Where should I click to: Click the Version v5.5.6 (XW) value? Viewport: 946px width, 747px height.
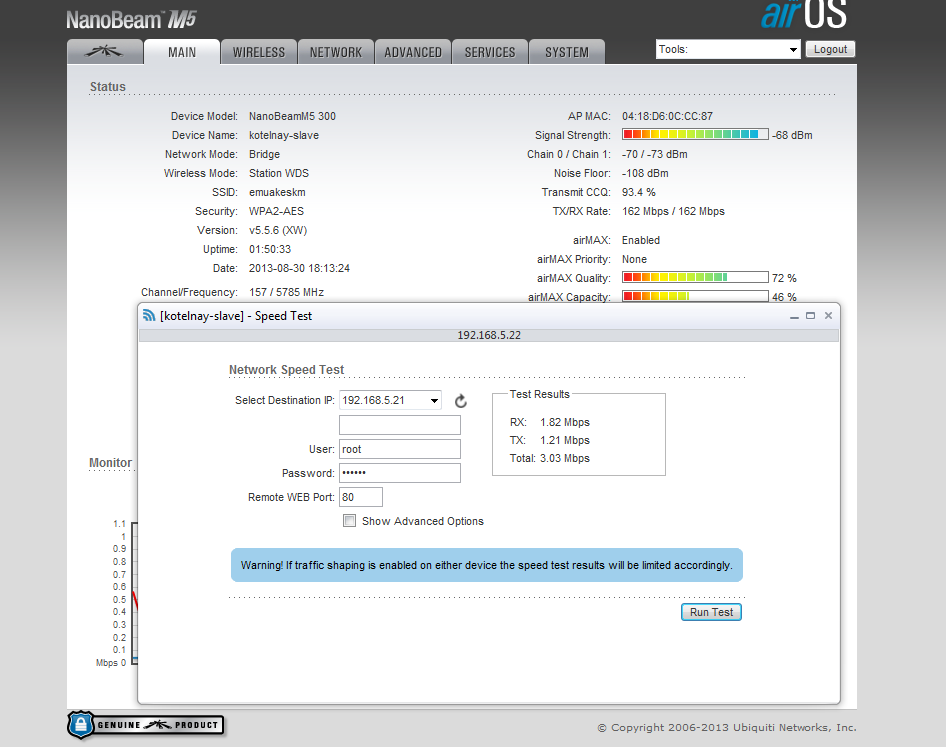click(x=278, y=230)
